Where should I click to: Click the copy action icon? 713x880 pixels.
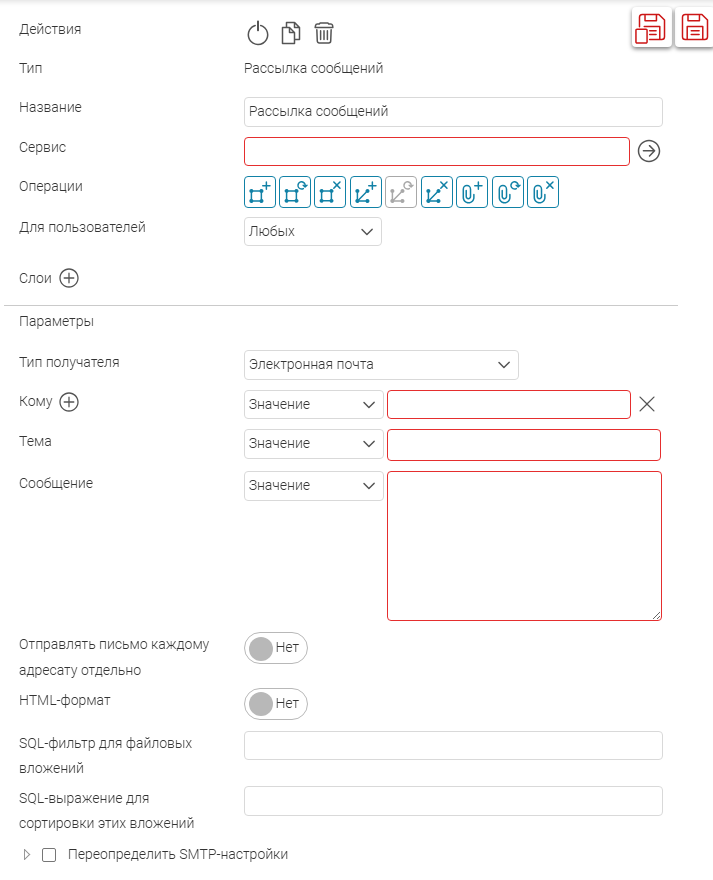click(290, 33)
